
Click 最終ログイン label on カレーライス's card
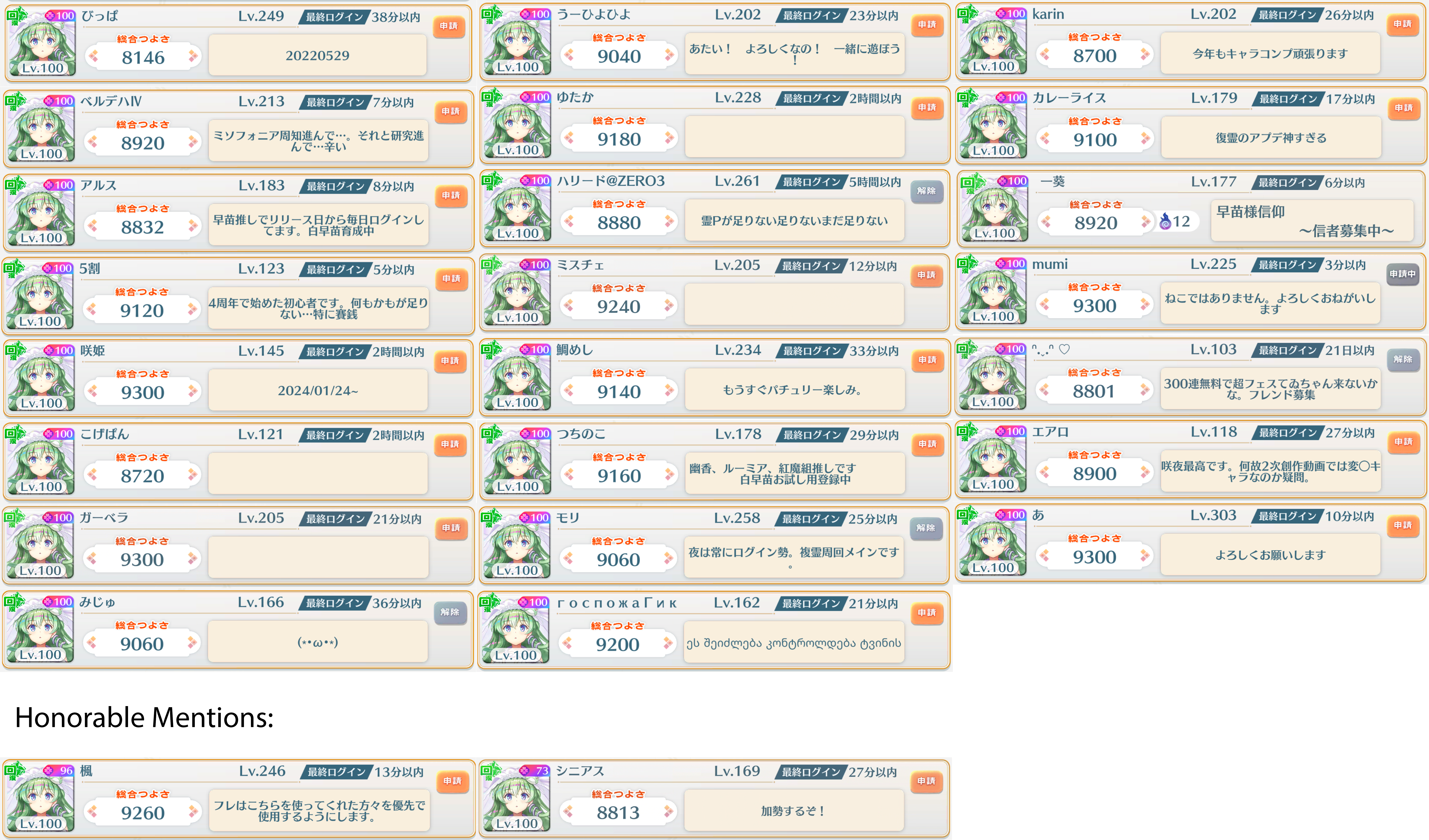1288,99
